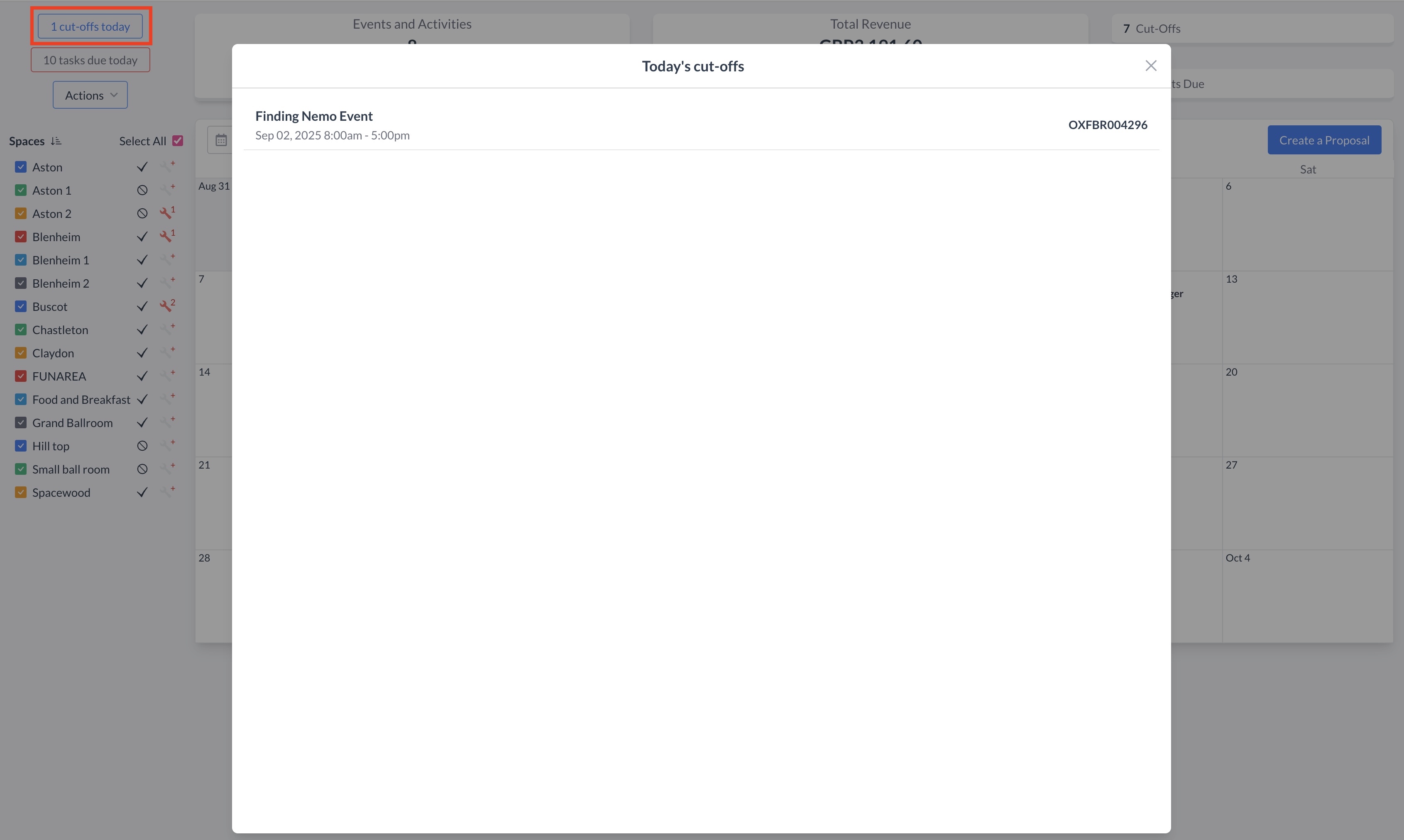1404x840 pixels.
Task: Click Grand Ballroom availability checkmark icon
Action: tap(142, 423)
